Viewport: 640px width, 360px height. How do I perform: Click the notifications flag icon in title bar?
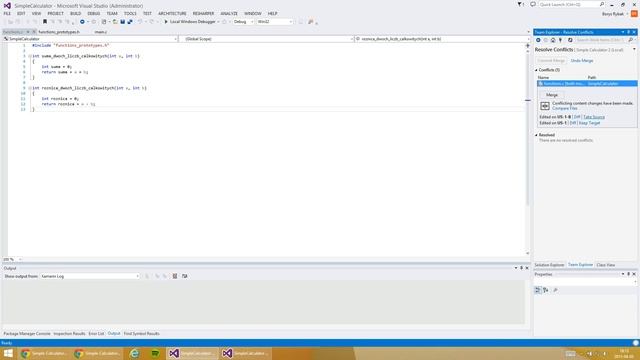coord(520,4)
